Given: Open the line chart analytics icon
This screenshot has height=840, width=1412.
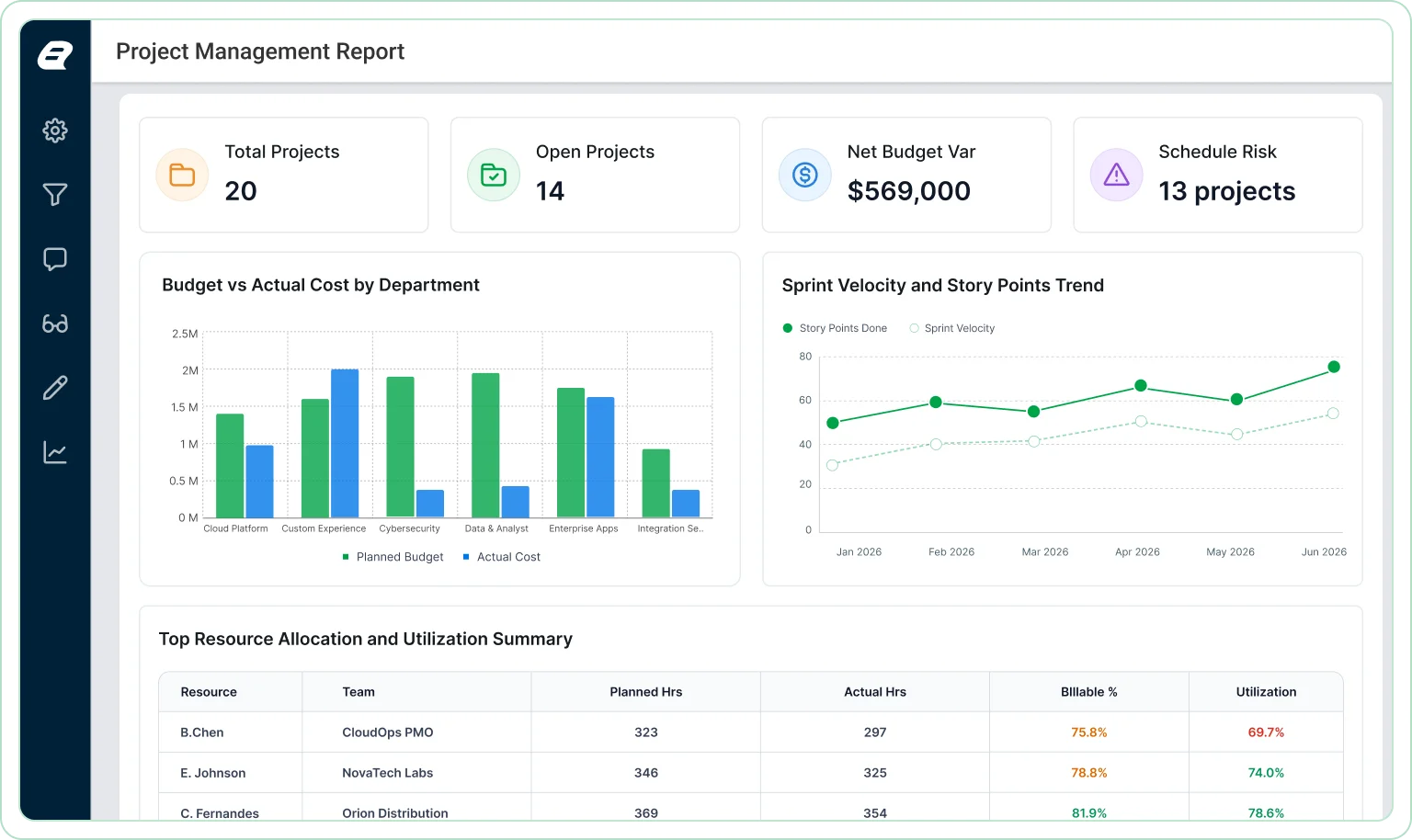Looking at the screenshot, I should pyautogui.click(x=55, y=452).
